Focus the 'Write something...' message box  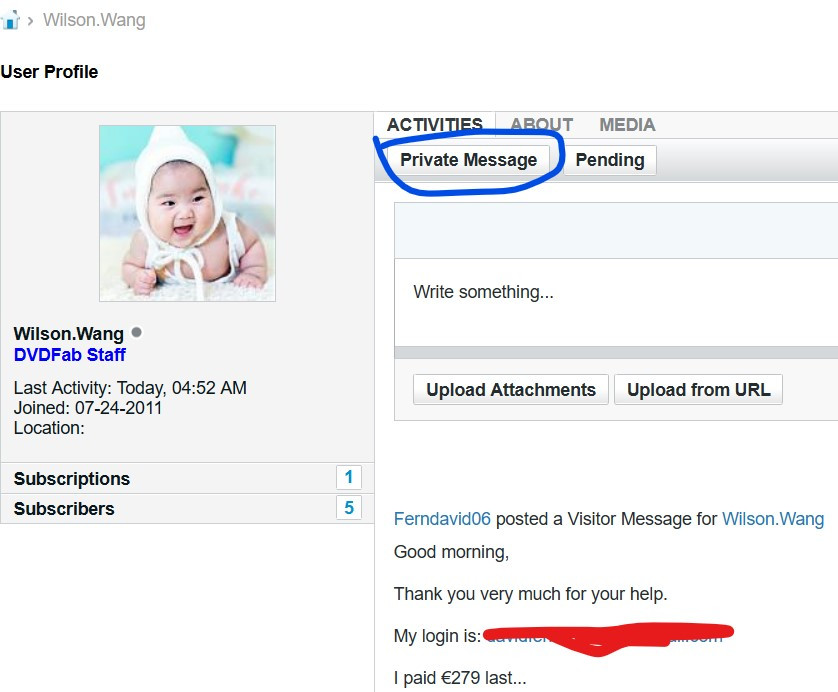[x=615, y=292]
